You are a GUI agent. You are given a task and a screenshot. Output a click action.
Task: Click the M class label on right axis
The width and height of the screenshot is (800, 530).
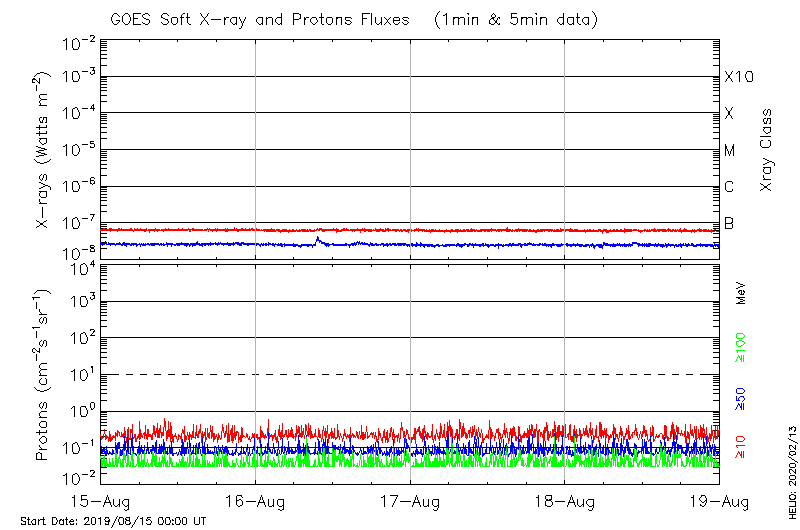730,150
